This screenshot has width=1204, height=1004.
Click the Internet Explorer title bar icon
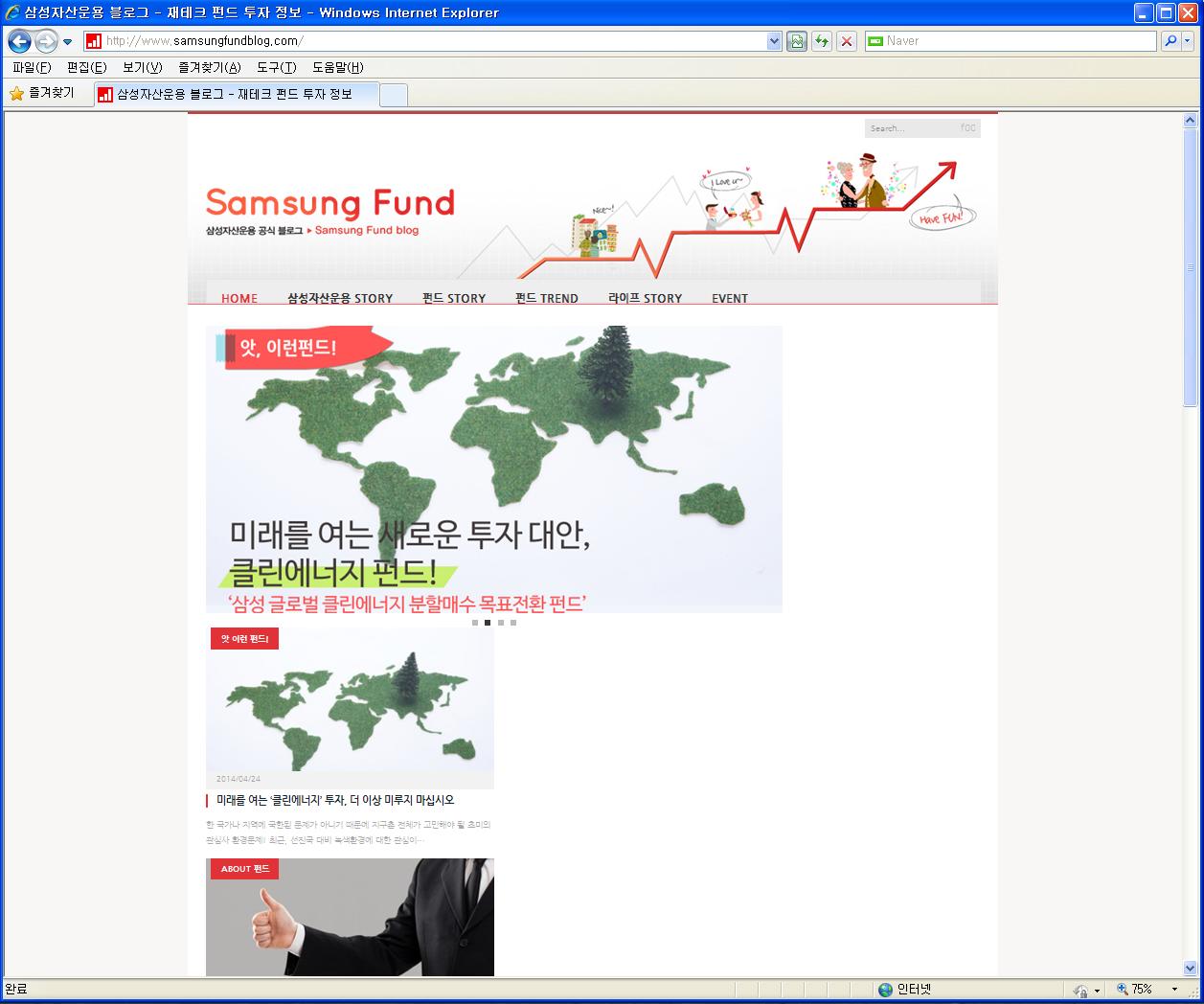coord(12,12)
